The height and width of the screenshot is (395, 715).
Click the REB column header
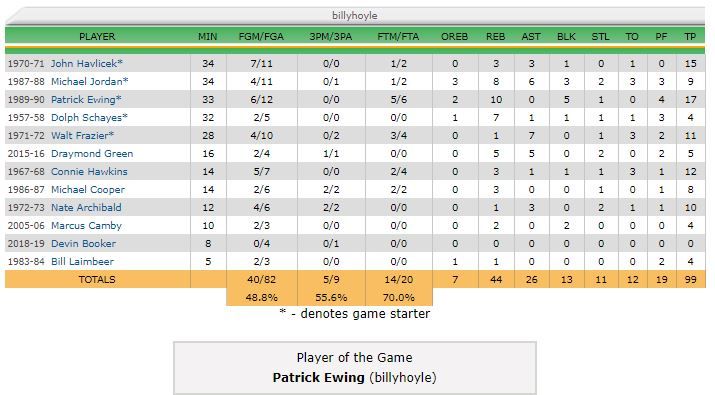point(495,36)
